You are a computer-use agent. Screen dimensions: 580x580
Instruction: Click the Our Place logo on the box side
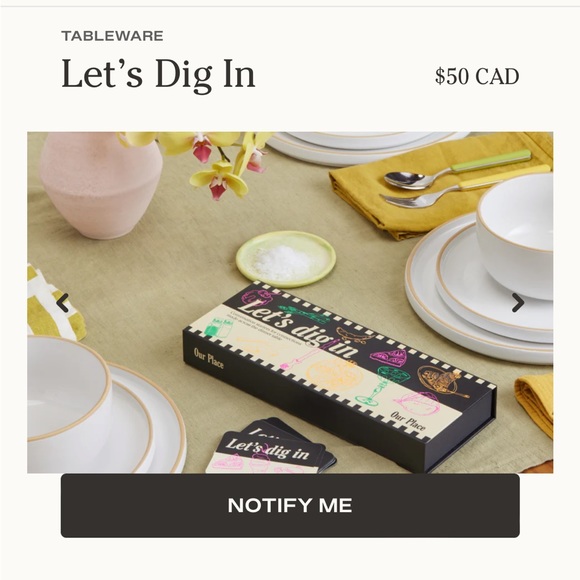(x=209, y=358)
